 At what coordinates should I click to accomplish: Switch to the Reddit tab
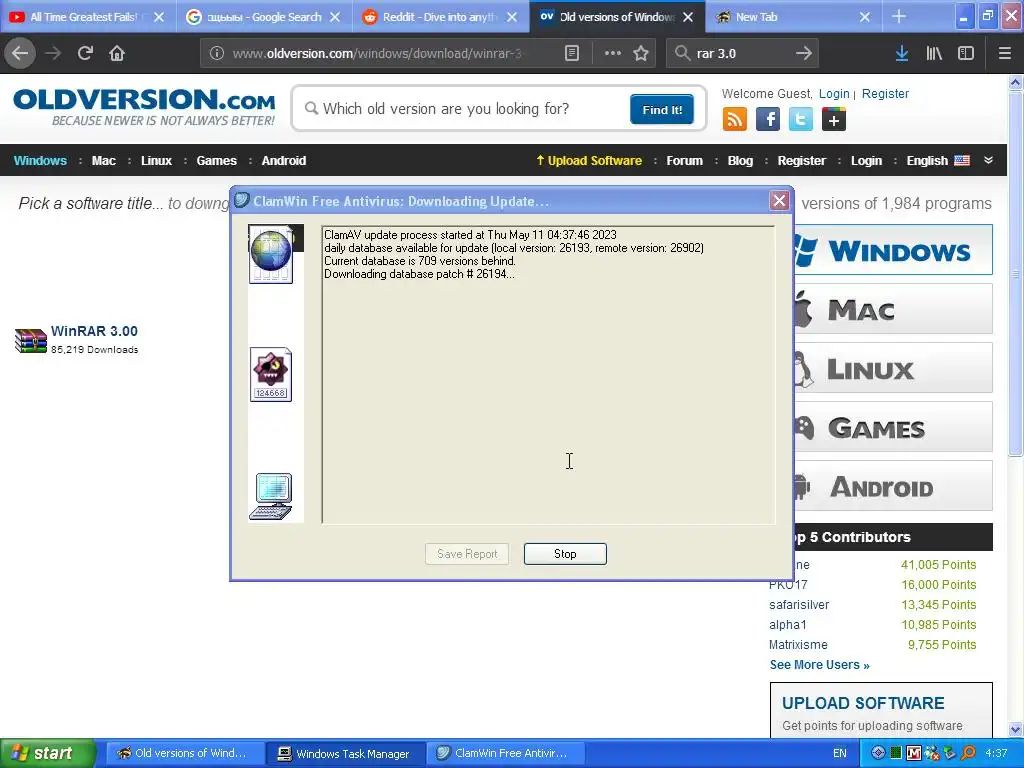(x=441, y=17)
